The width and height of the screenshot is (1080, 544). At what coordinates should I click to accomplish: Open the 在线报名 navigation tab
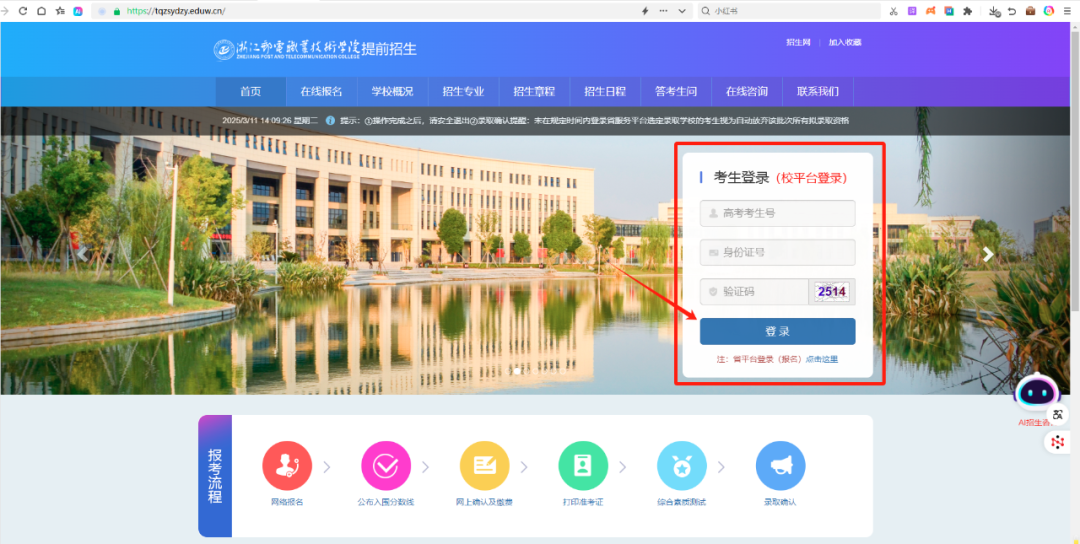click(321, 91)
